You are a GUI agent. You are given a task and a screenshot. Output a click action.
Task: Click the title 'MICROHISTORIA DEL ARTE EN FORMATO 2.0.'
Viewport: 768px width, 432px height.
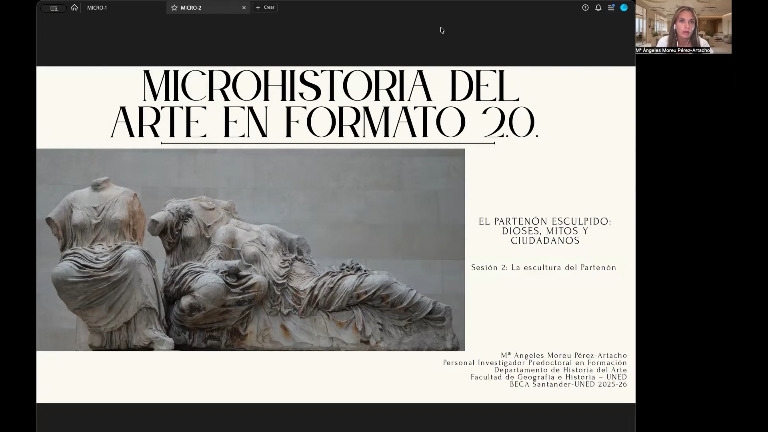tap(324, 104)
